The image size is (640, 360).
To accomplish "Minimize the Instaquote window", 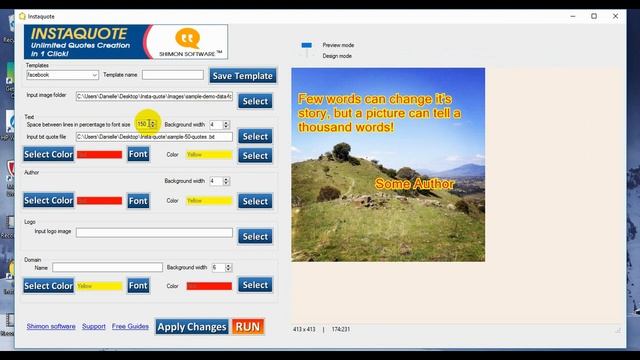I will point(573,16).
